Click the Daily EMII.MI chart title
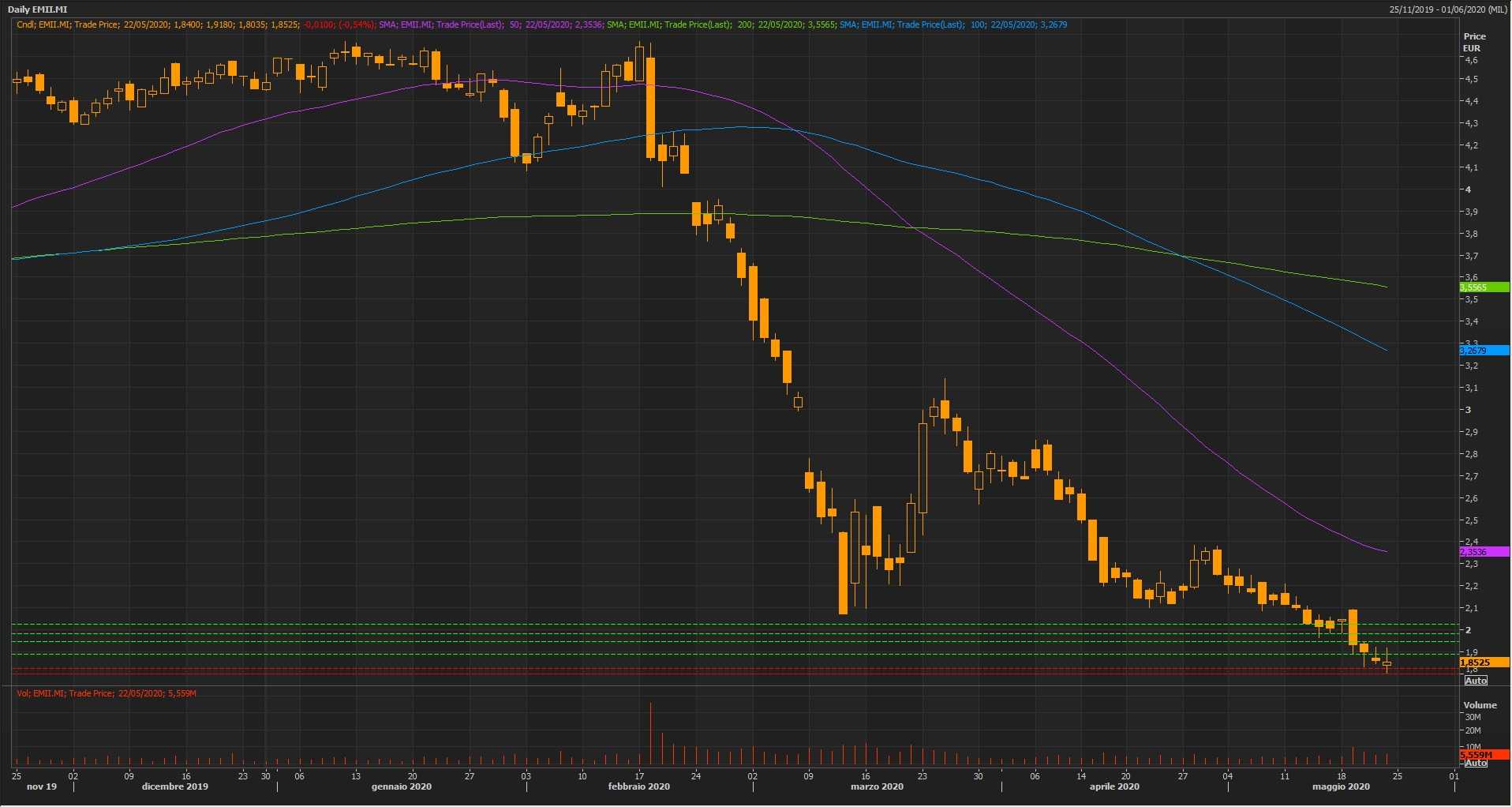The image size is (1512, 807). (x=38, y=9)
